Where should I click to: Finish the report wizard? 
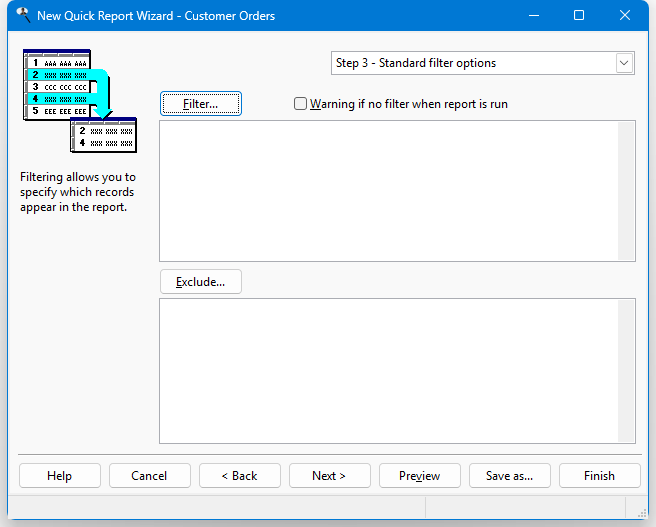[x=599, y=476]
